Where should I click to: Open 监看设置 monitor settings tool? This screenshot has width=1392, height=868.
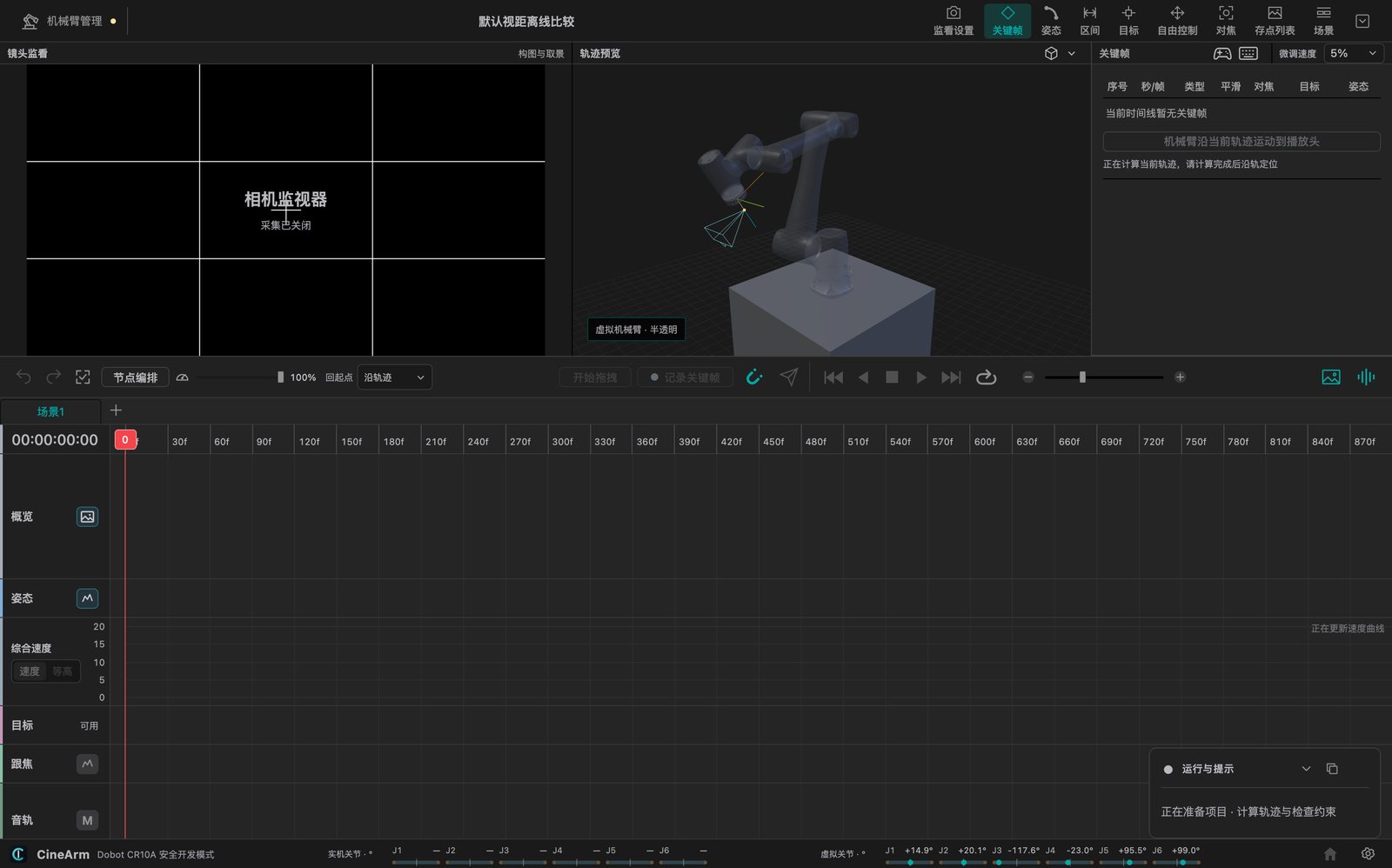953,21
